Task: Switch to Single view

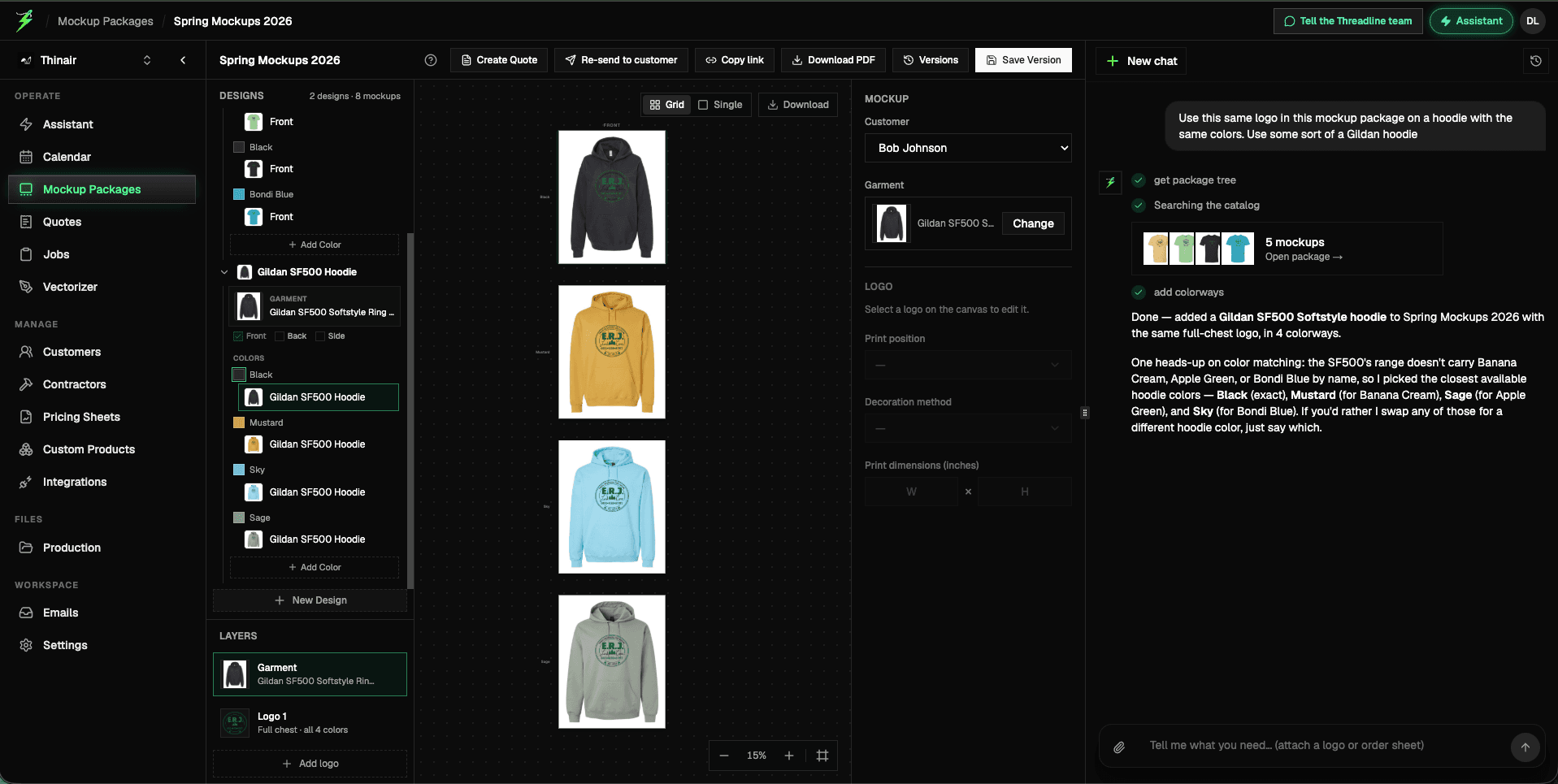Action: pos(720,105)
